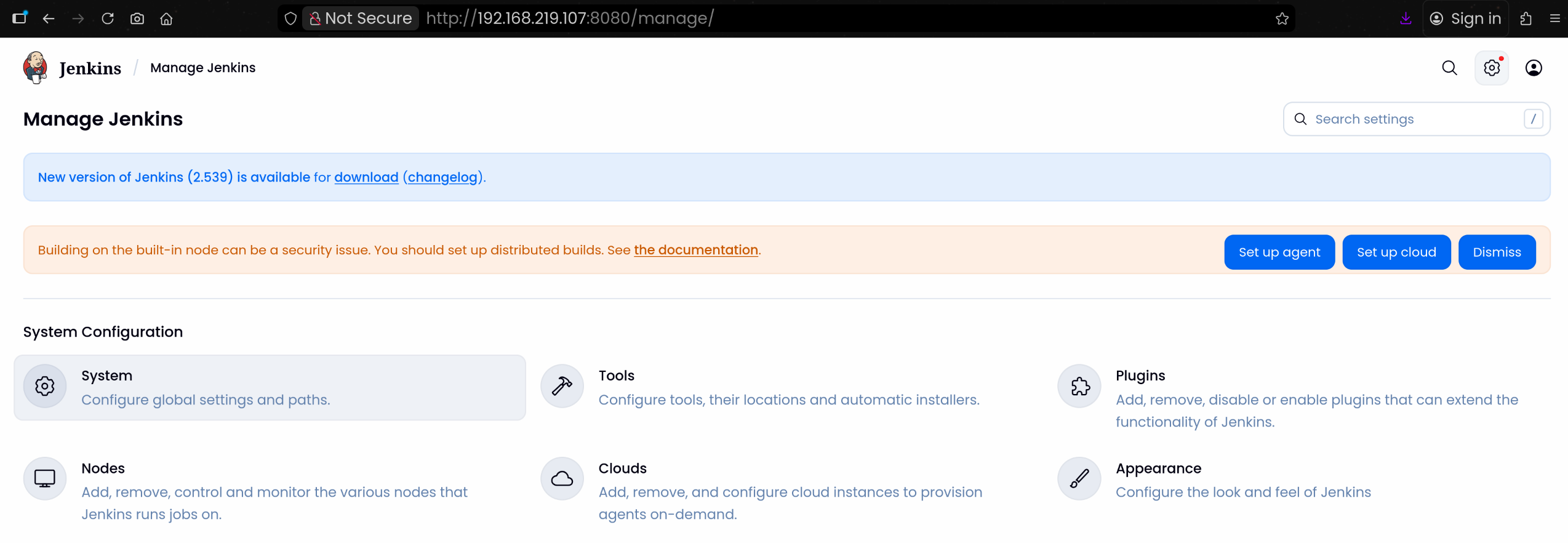Focus the Search settings field
The height and width of the screenshot is (543, 1568).
click(1416, 119)
